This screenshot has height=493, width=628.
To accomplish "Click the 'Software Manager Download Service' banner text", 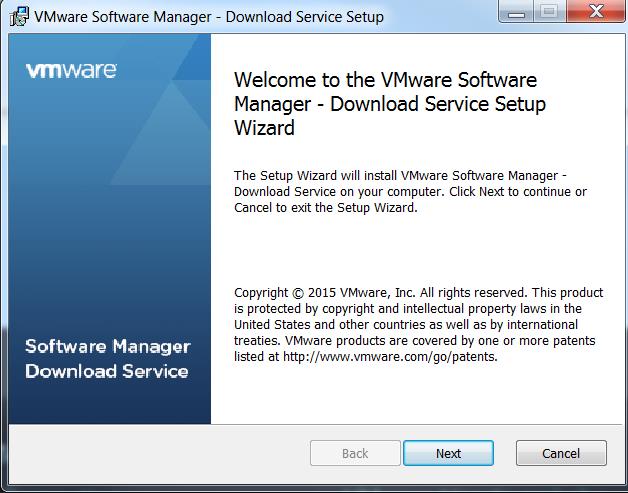I will tap(108, 359).
